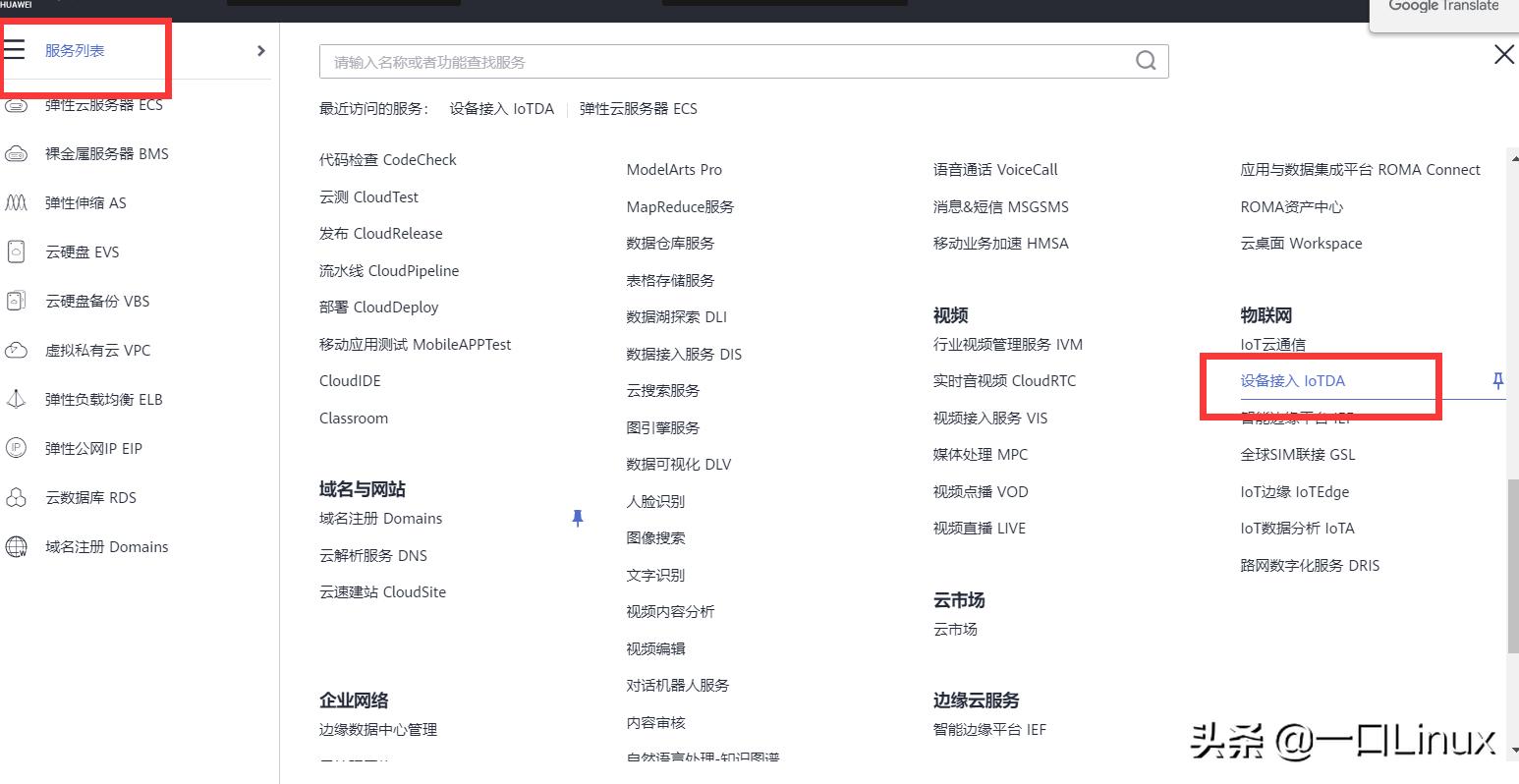The width and height of the screenshot is (1519, 784).
Task: Click the 虚拟私有云 VPC sidebar icon
Action: 17,350
